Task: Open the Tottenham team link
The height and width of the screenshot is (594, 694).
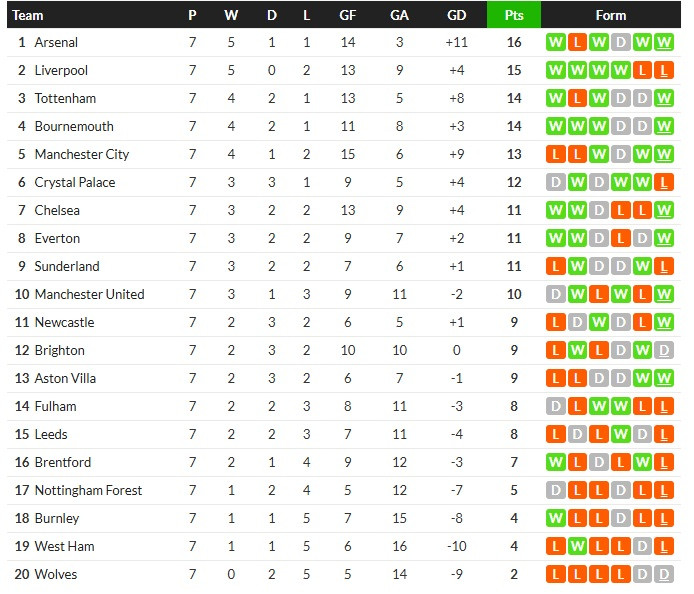Action: [x=65, y=99]
